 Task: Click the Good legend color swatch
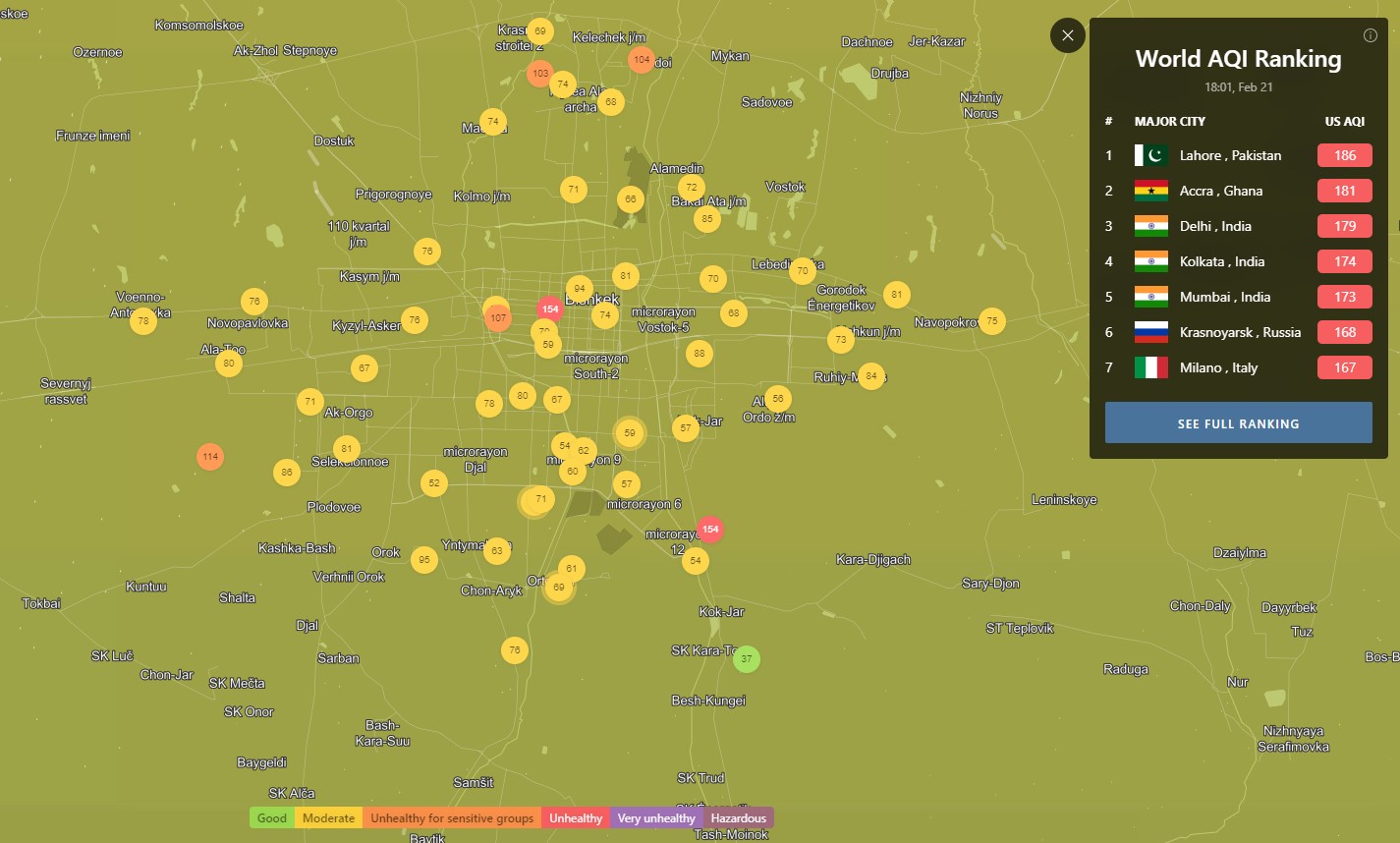tap(271, 818)
